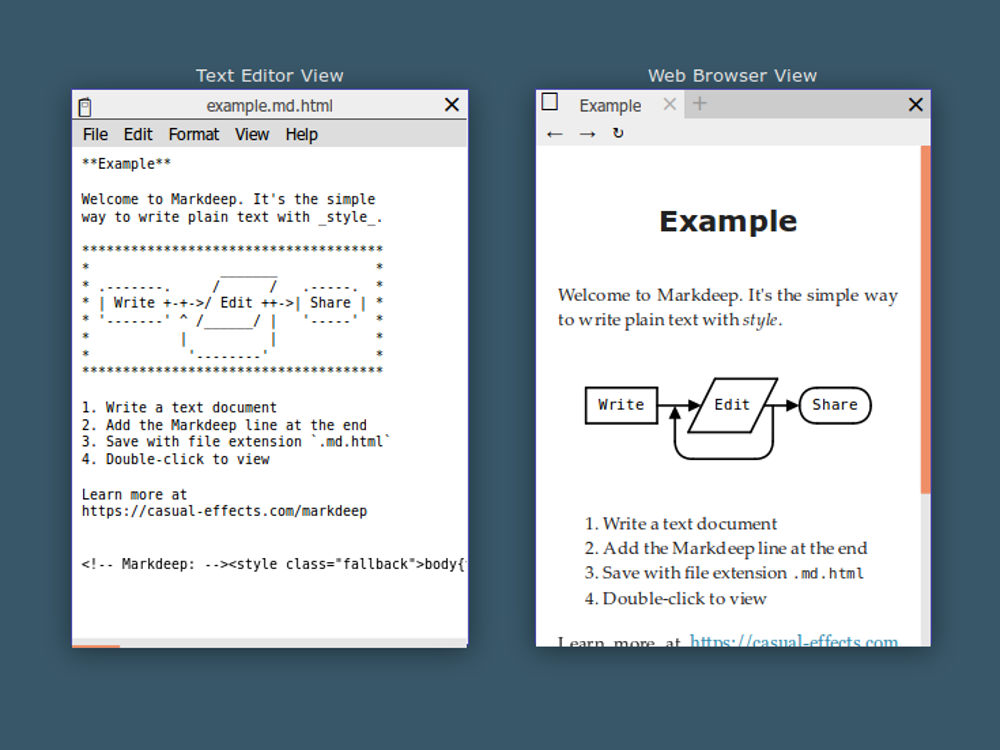The image size is (1000, 750).
Task: Click the "_style_" text in the editor
Action: [x=346, y=217]
